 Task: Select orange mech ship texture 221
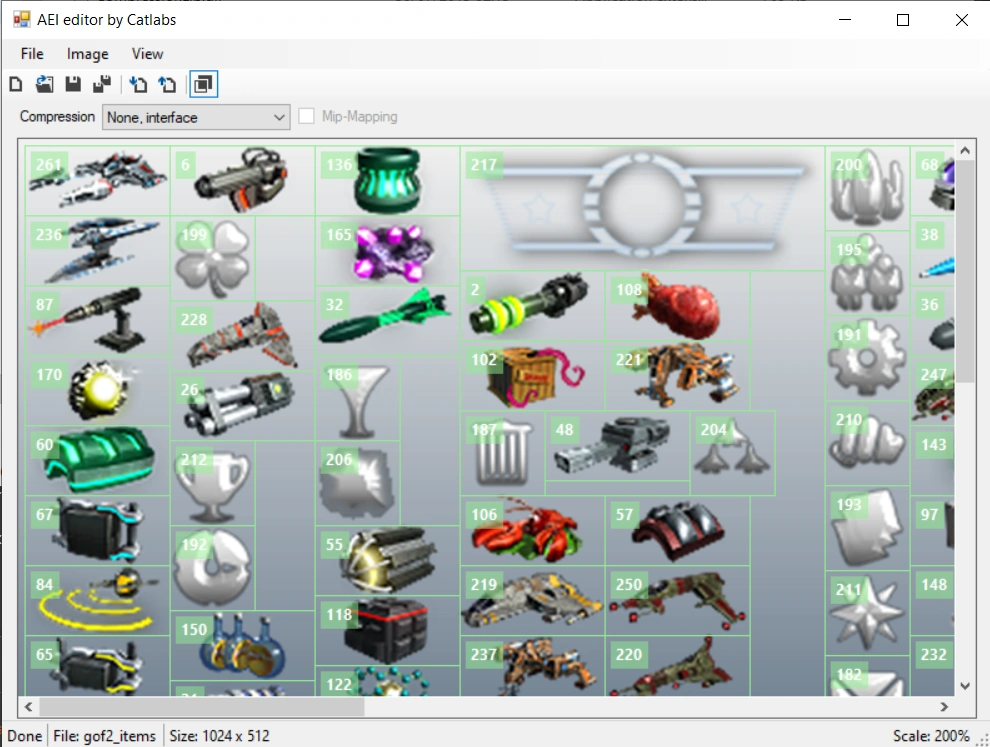[678, 376]
